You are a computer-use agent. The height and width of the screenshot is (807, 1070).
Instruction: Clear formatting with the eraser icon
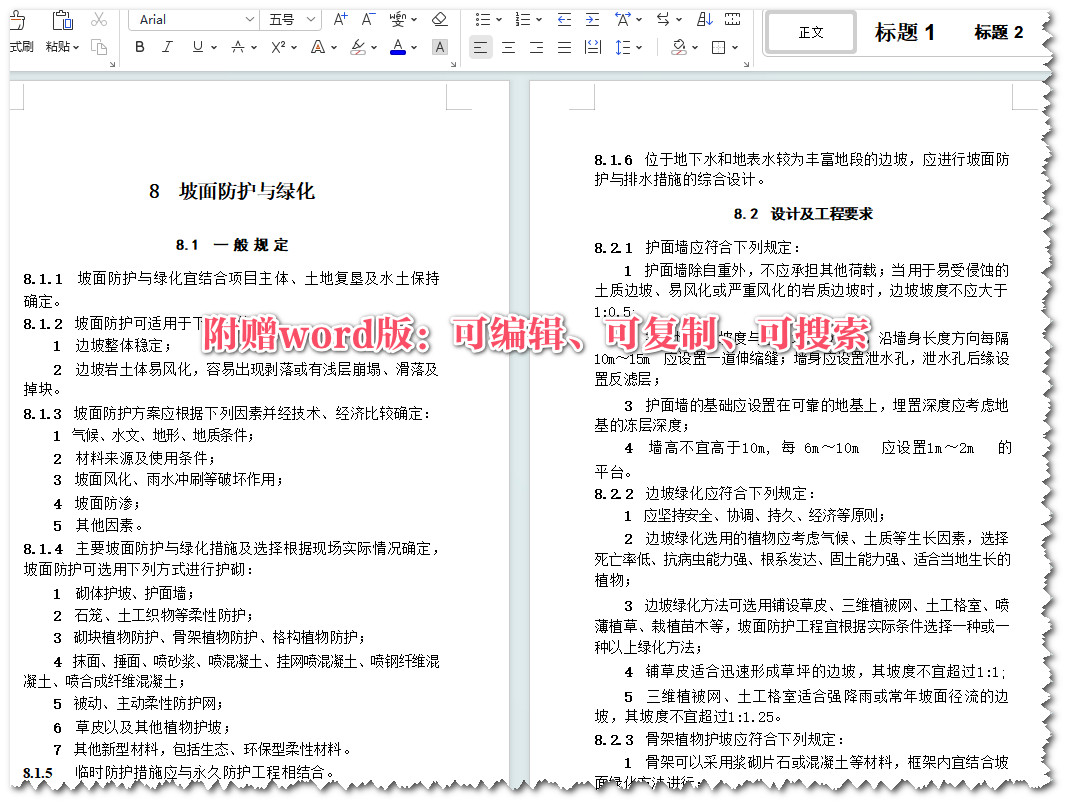tap(440, 19)
